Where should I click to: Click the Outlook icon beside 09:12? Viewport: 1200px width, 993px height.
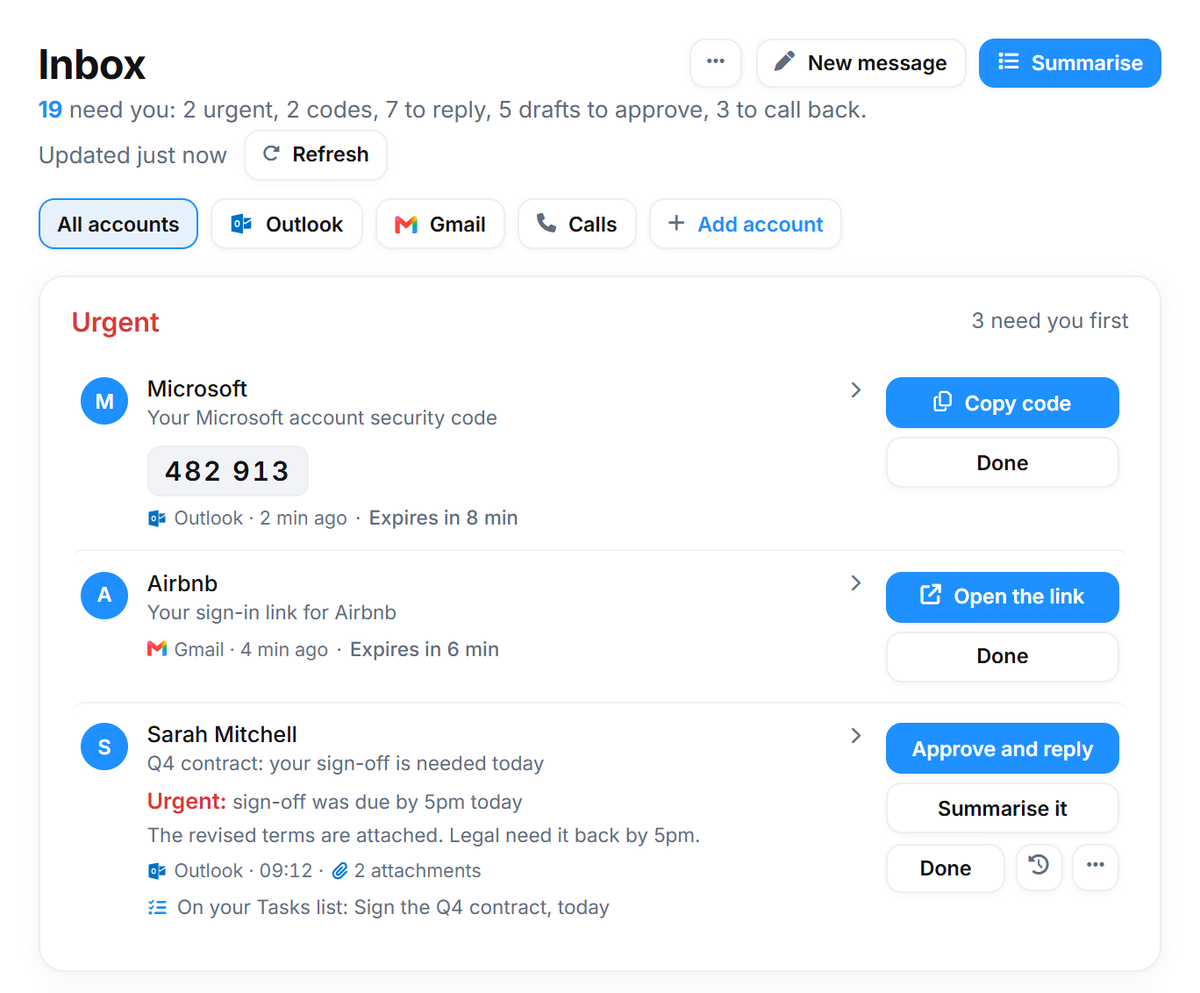tap(157, 871)
